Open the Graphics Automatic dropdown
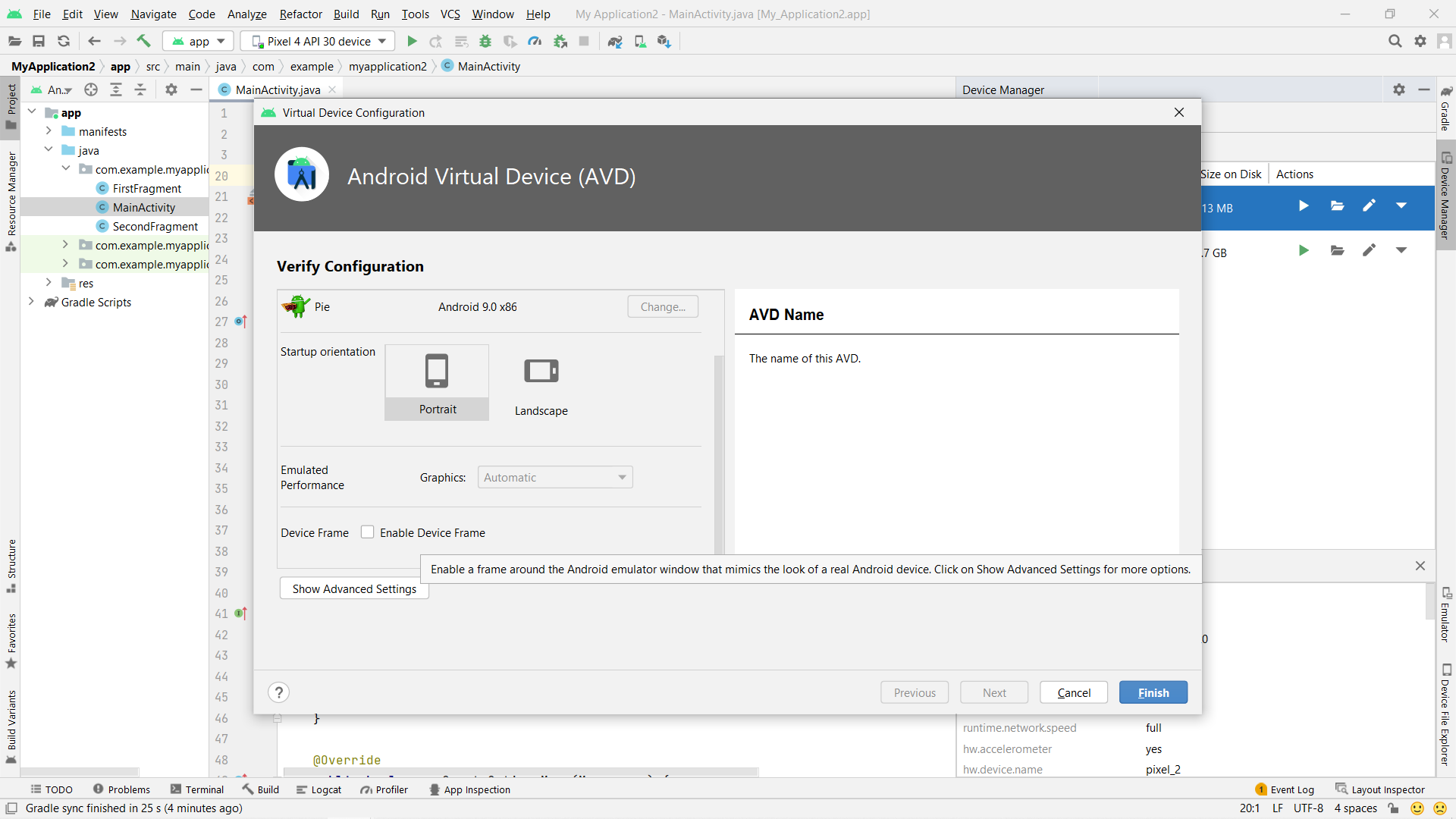This screenshot has width=1456, height=819. pos(555,477)
